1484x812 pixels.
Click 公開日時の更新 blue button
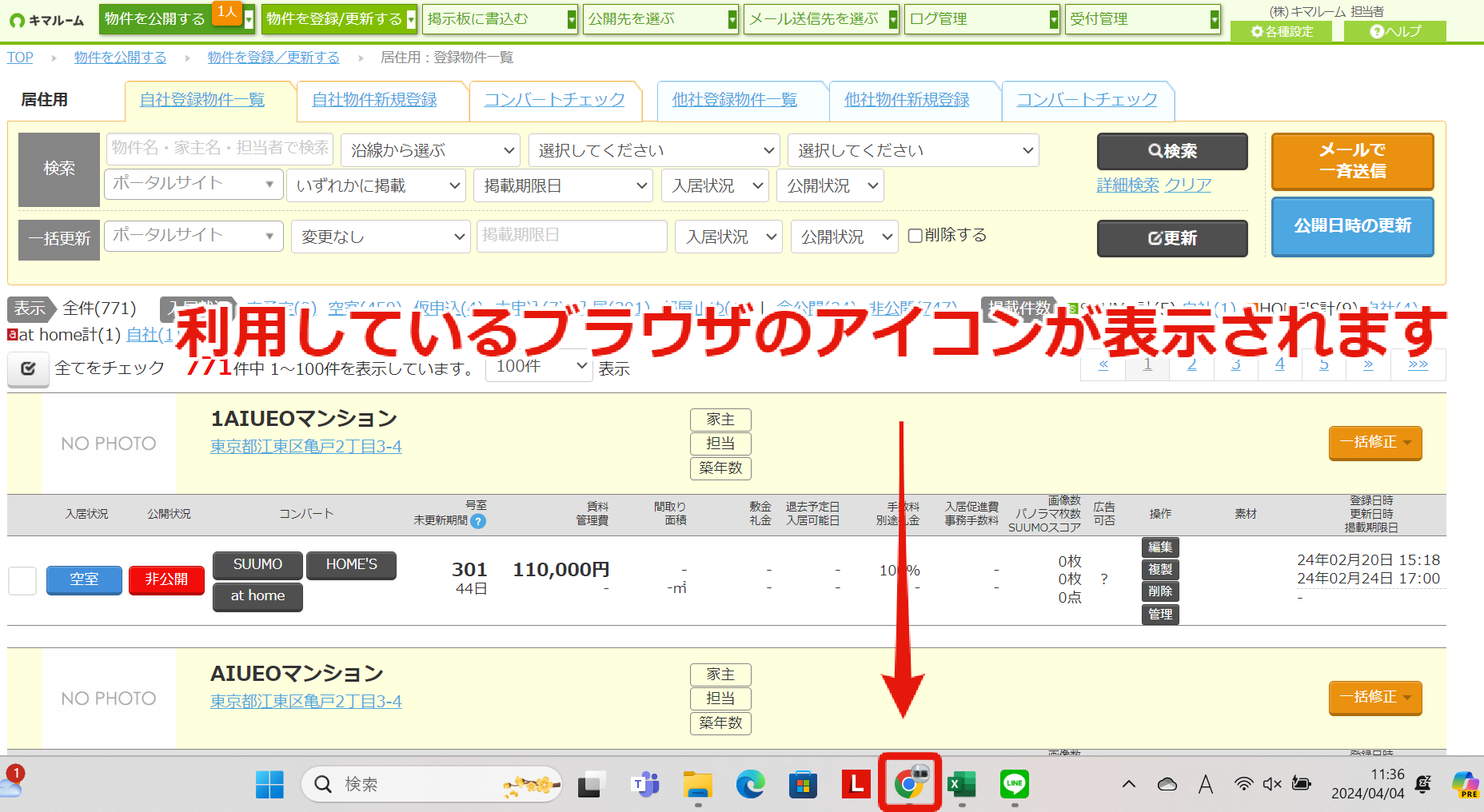[1352, 226]
